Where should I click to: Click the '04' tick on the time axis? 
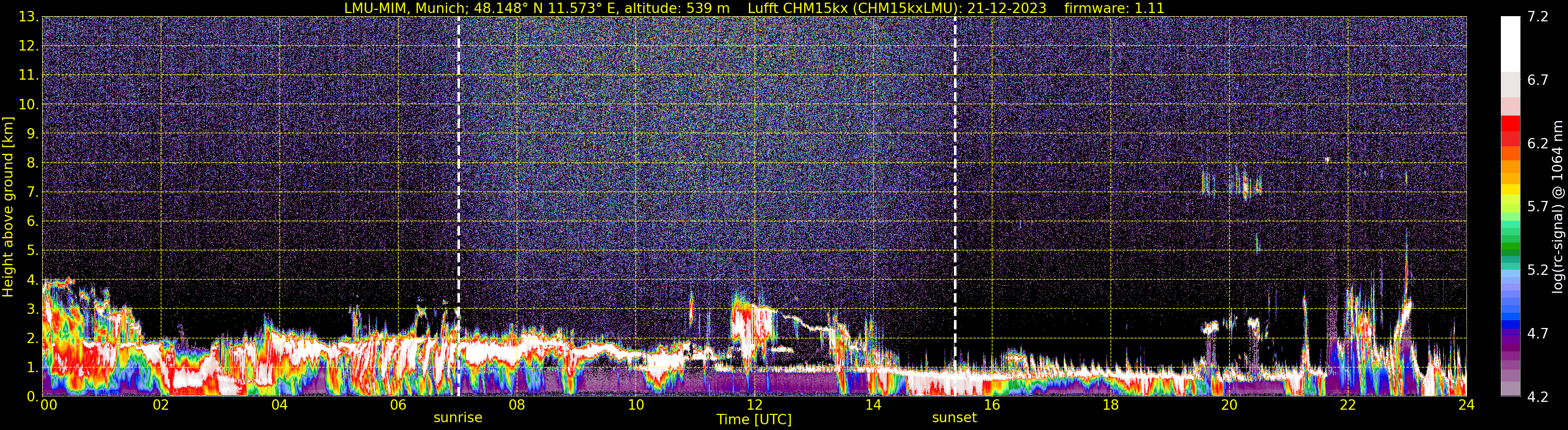(x=279, y=405)
